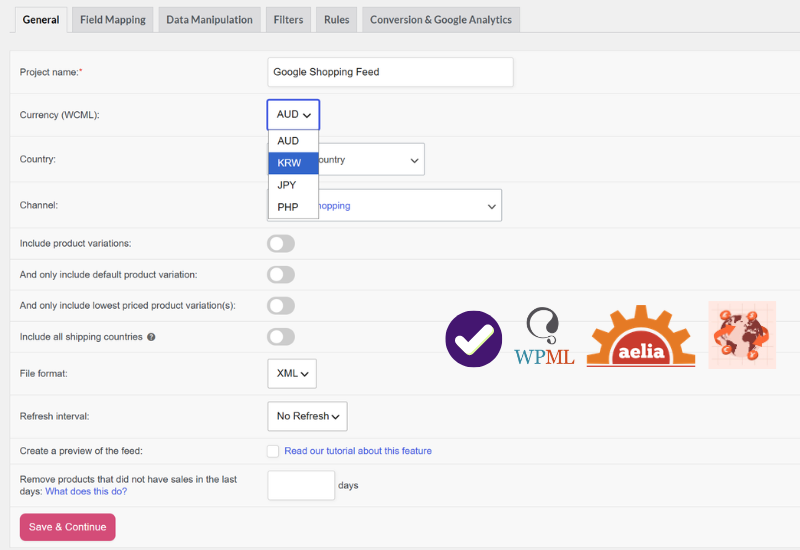Toggle Include product variations switch
This screenshot has height=550, width=800.
[281, 244]
